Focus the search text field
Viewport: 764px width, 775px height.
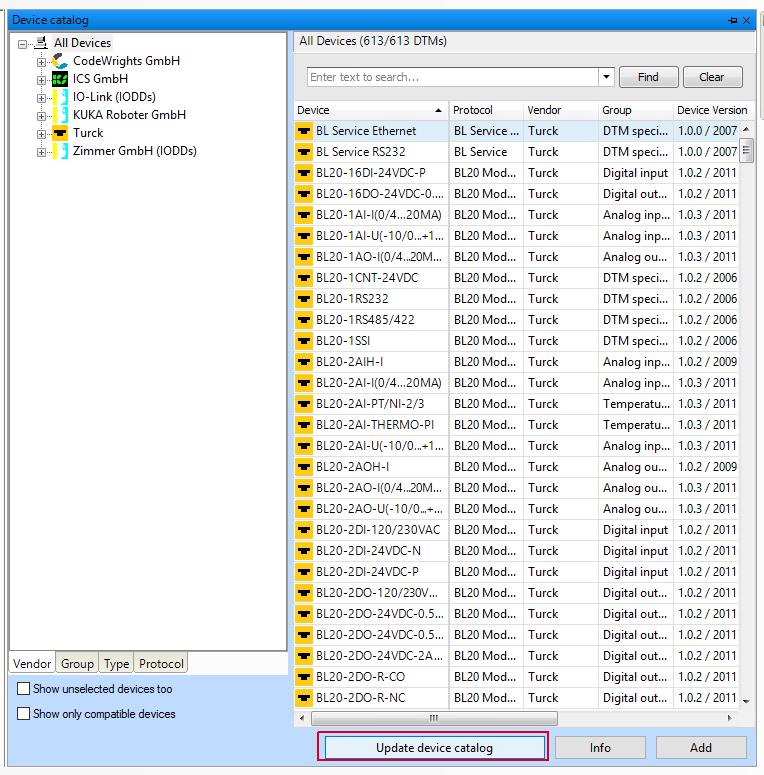tap(453, 77)
